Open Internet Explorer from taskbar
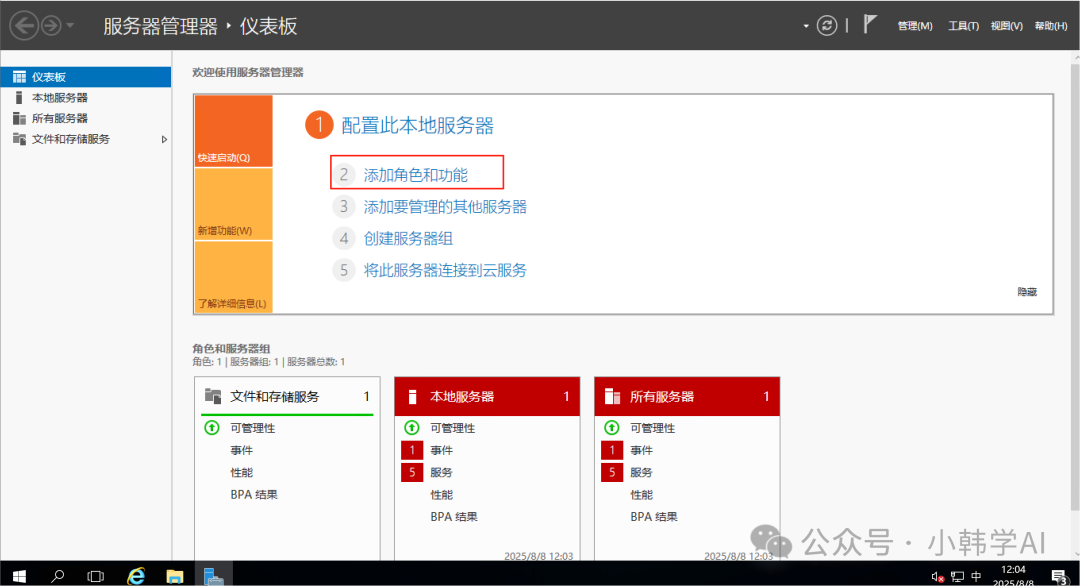 tap(136, 575)
